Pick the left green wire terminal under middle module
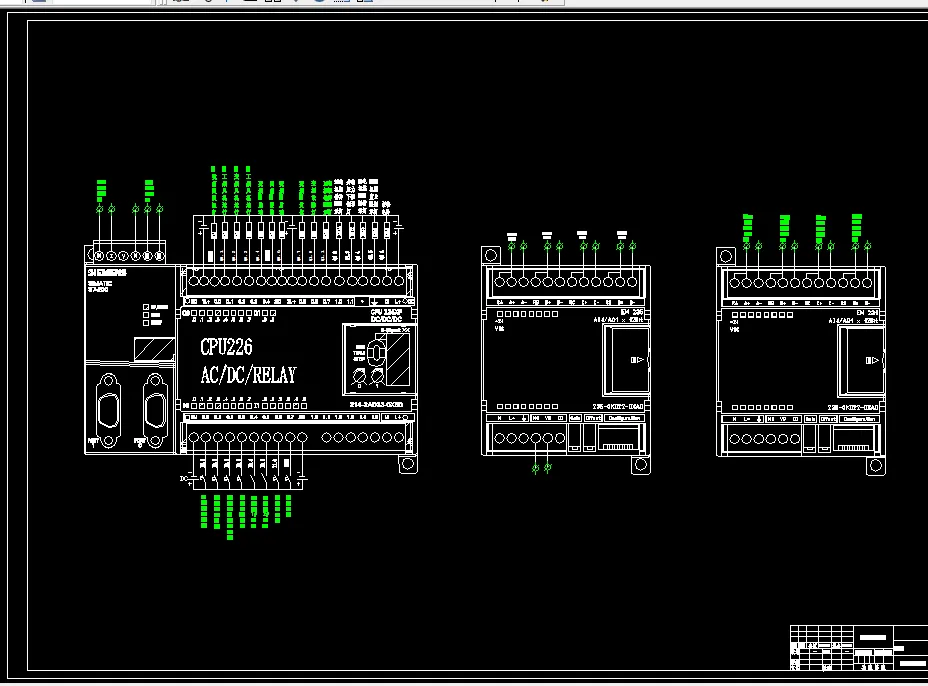Image resolution: width=928 pixels, height=686 pixels. [x=536, y=469]
